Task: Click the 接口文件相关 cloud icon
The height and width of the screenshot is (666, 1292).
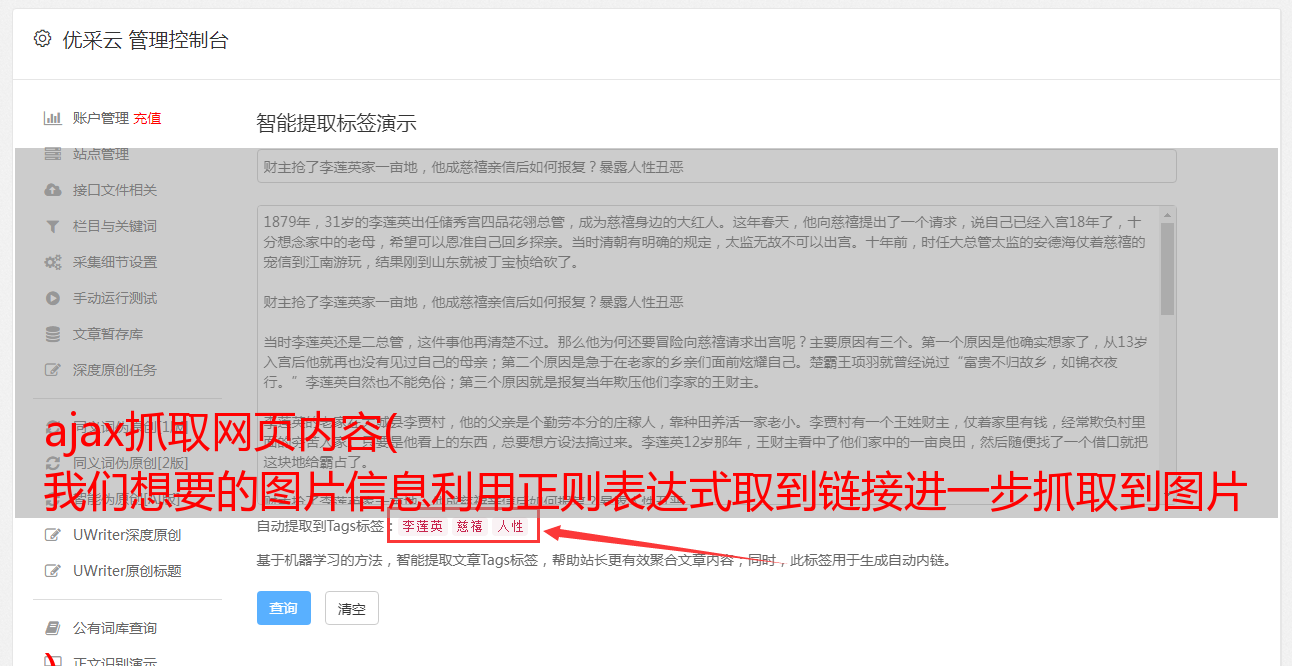Action: (53, 190)
